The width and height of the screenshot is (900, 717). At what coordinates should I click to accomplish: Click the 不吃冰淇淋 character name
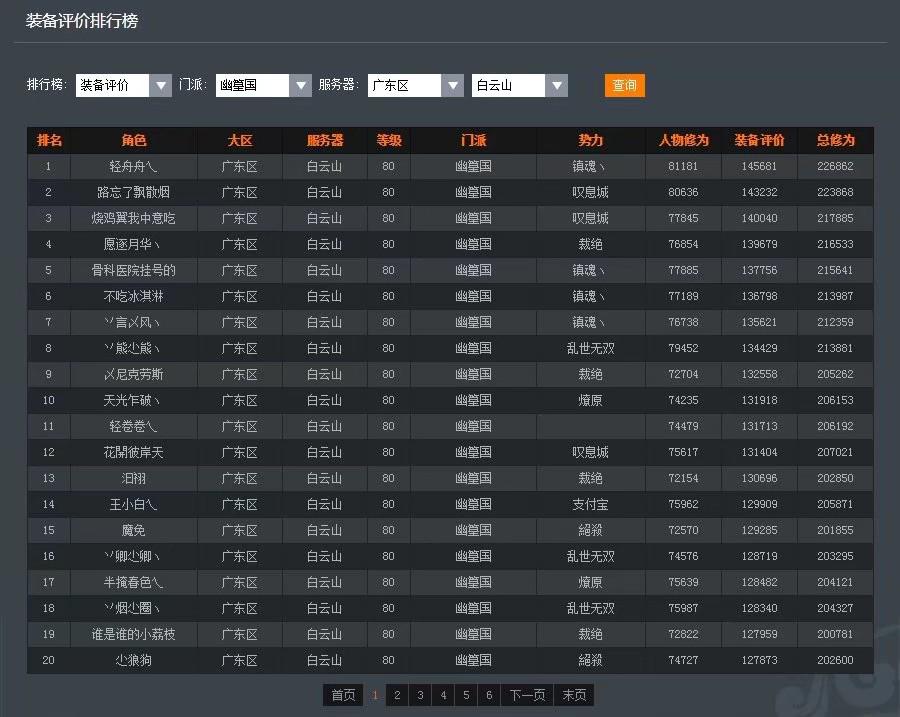(133, 296)
